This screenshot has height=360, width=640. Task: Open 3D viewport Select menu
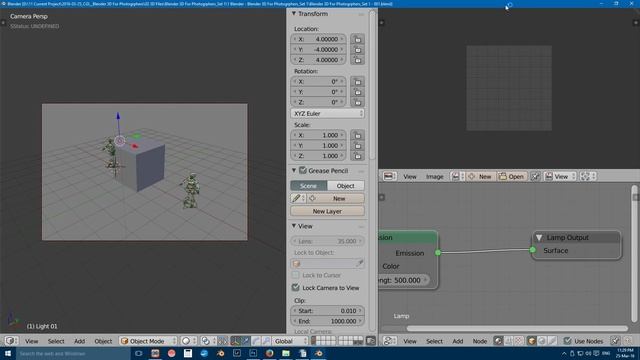tap(56, 341)
